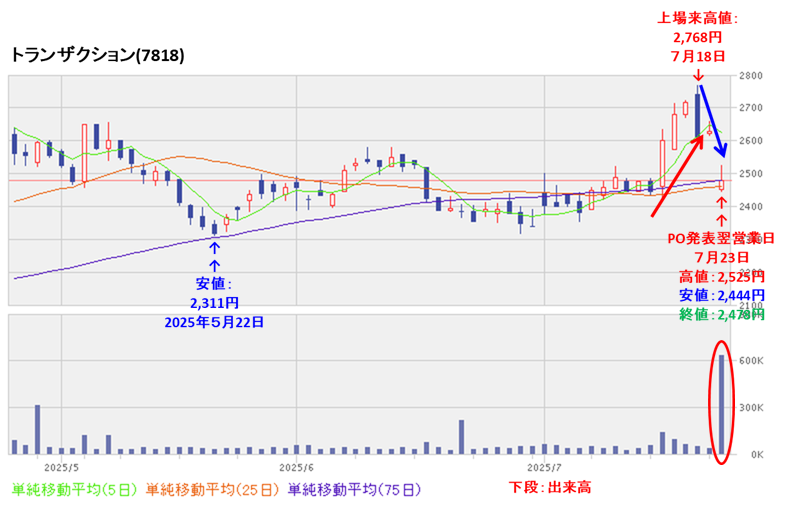The width and height of the screenshot is (793, 507).
Task: Click the 300K volume bar in late April
Action: click(37, 430)
